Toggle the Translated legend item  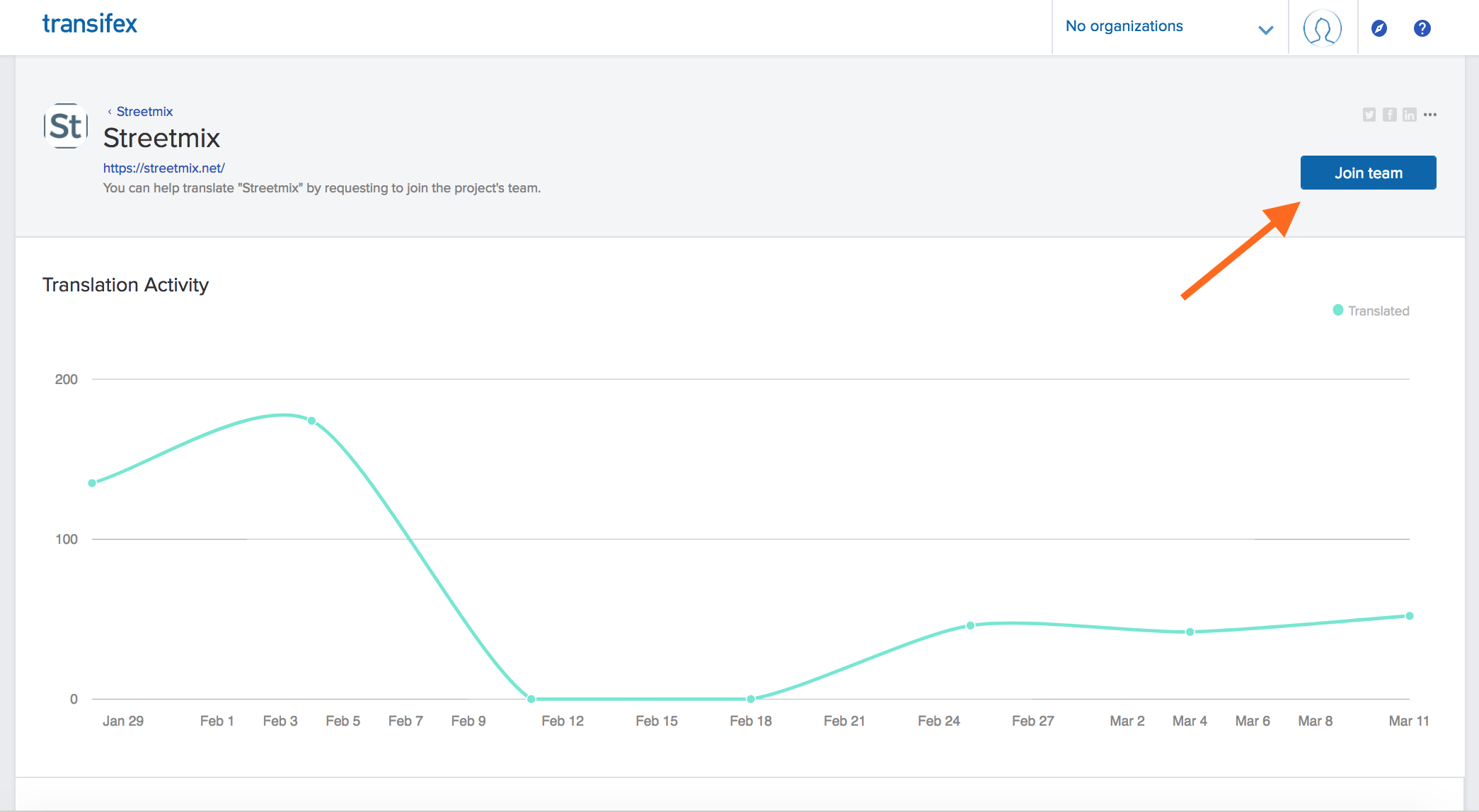pos(1371,311)
